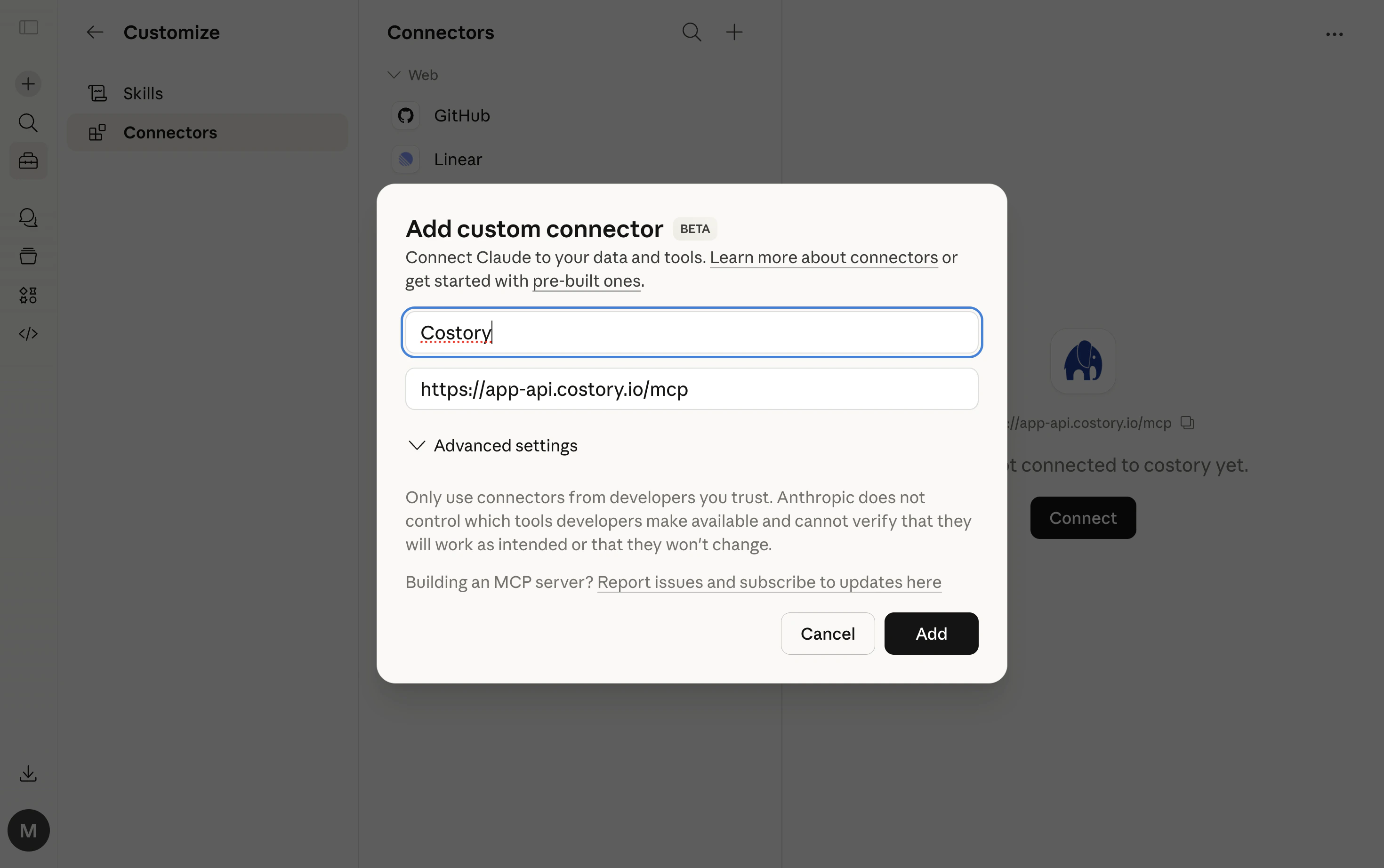Viewport: 1384px width, 868px height.
Task: Copy the costory MCP URL with the copy icon
Action: tap(1187, 423)
